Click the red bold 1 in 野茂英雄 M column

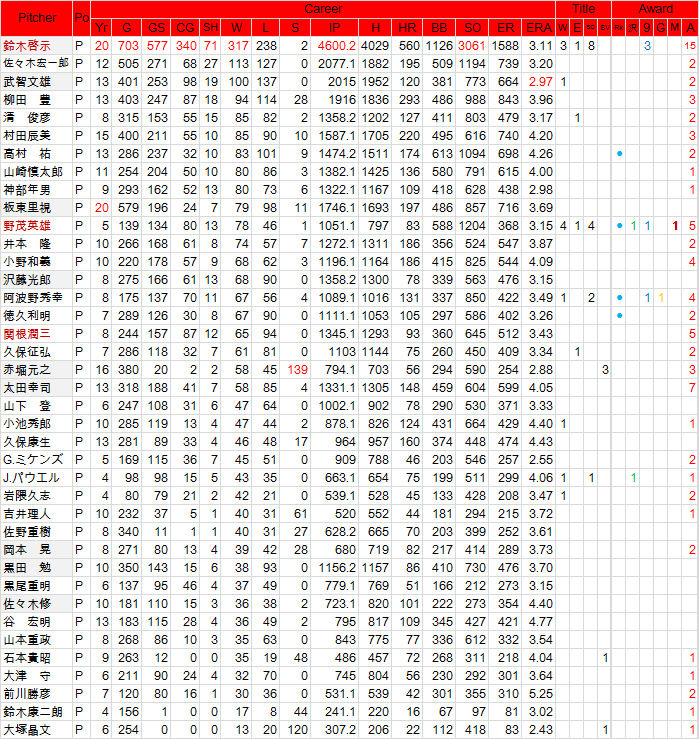click(x=675, y=226)
